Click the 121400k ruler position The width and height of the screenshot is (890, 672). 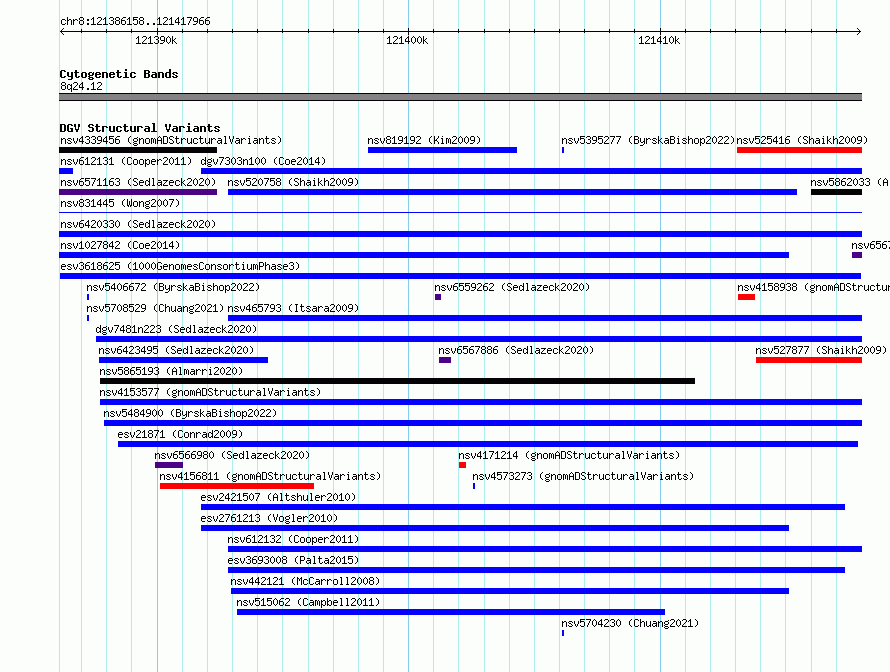pos(407,40)
